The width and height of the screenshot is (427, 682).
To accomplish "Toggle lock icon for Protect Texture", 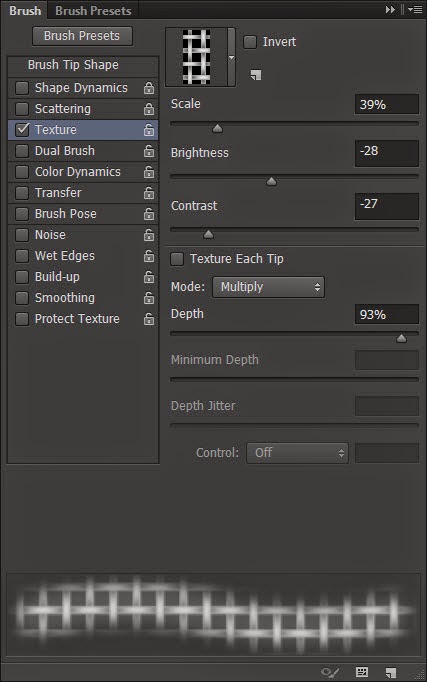I will click(149, 319).
